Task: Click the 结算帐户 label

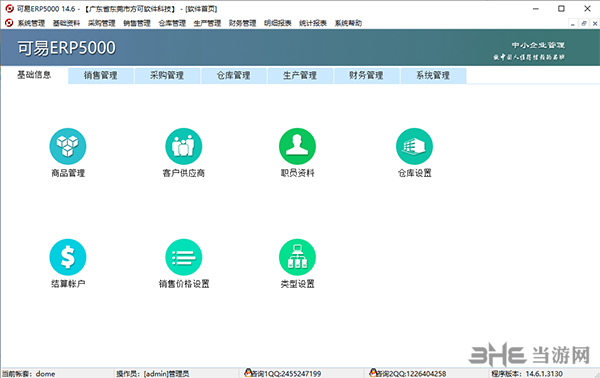Action: [x=68, y=284]
